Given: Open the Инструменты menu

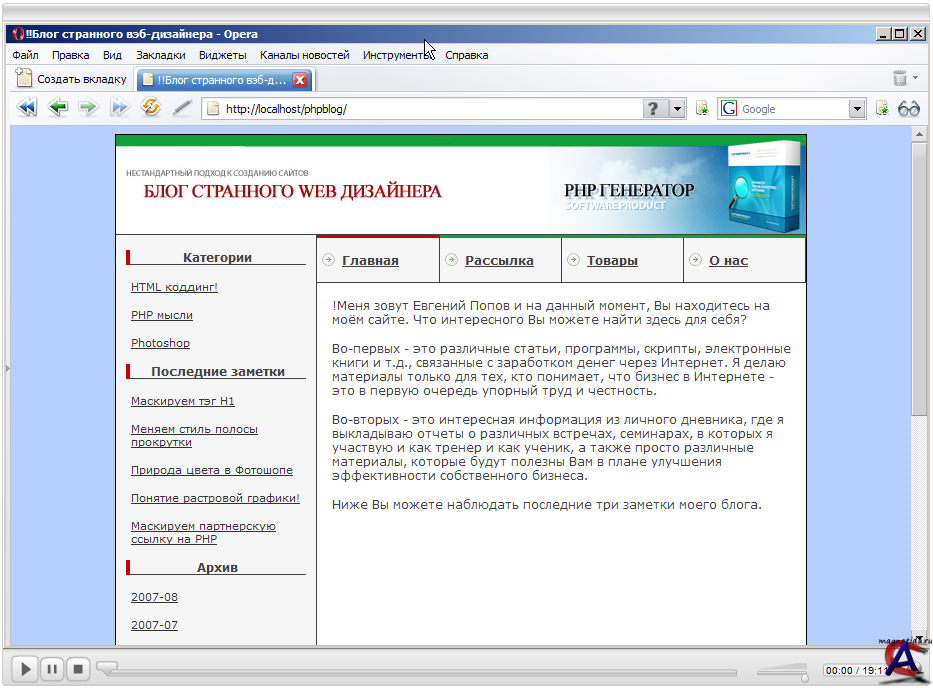Looking at the screenshot, I should coord(397,55).
